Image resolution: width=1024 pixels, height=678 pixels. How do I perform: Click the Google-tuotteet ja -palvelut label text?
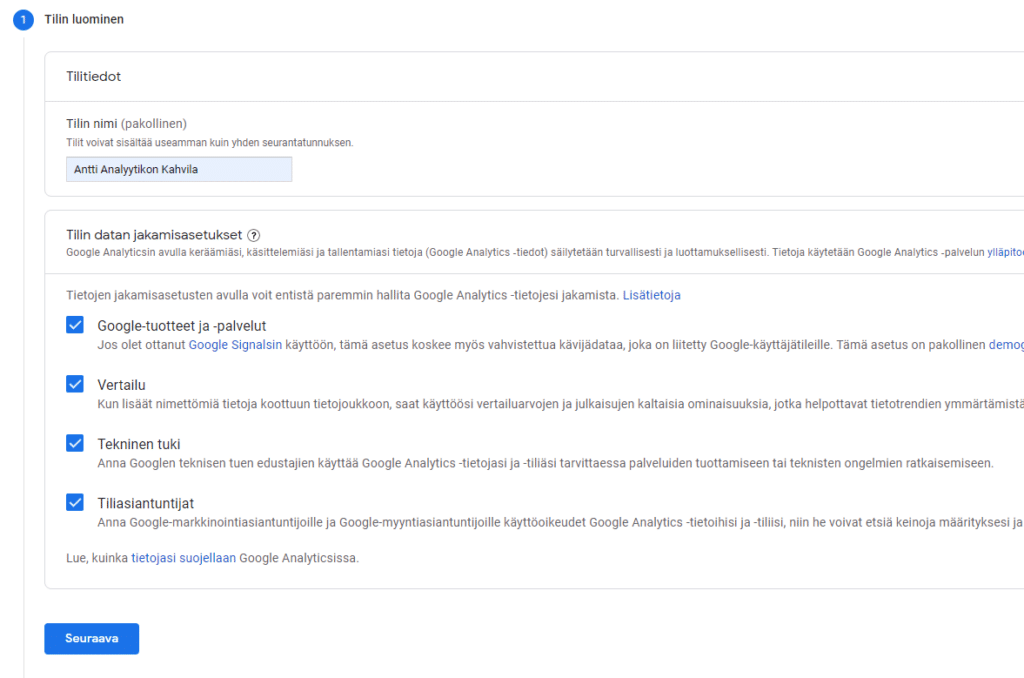[181, 326]
